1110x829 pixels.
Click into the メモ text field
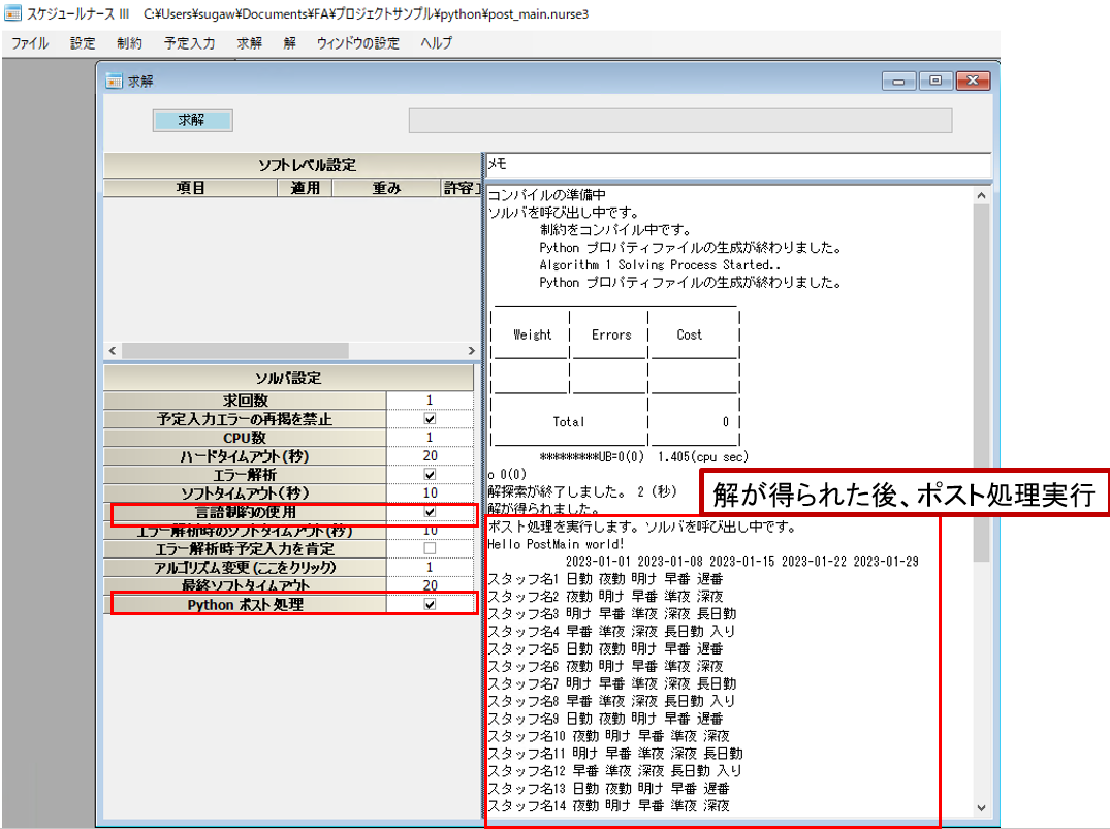(x=736, y=164)
